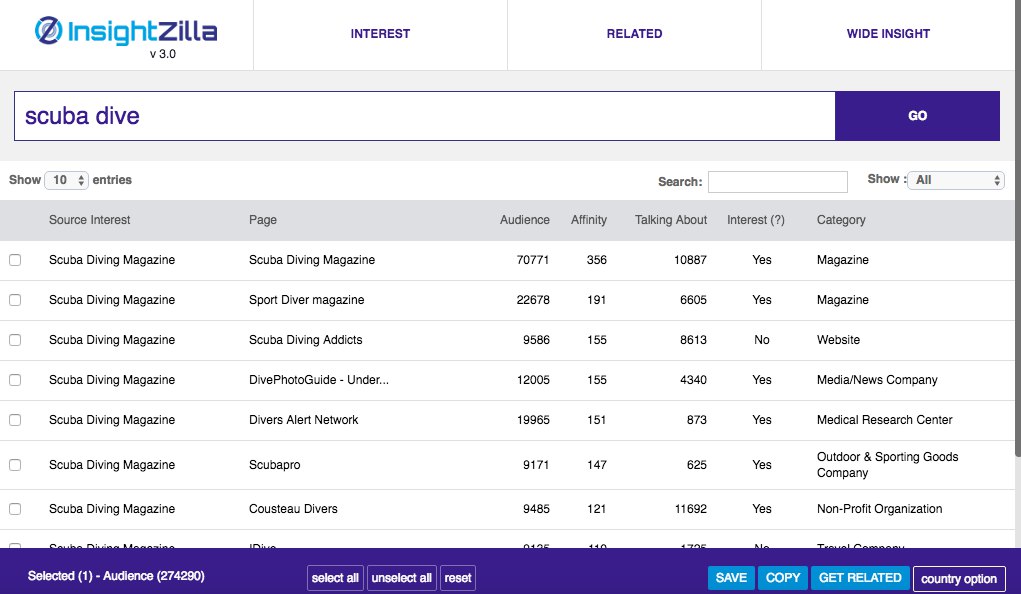Open the RELATED tab

coord(634,34)
